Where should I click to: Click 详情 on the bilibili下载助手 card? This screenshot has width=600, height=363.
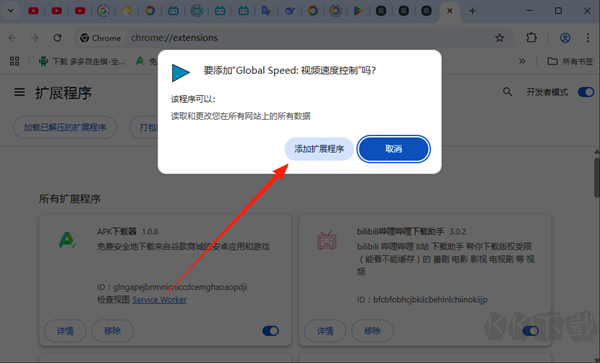click(325, 330)
